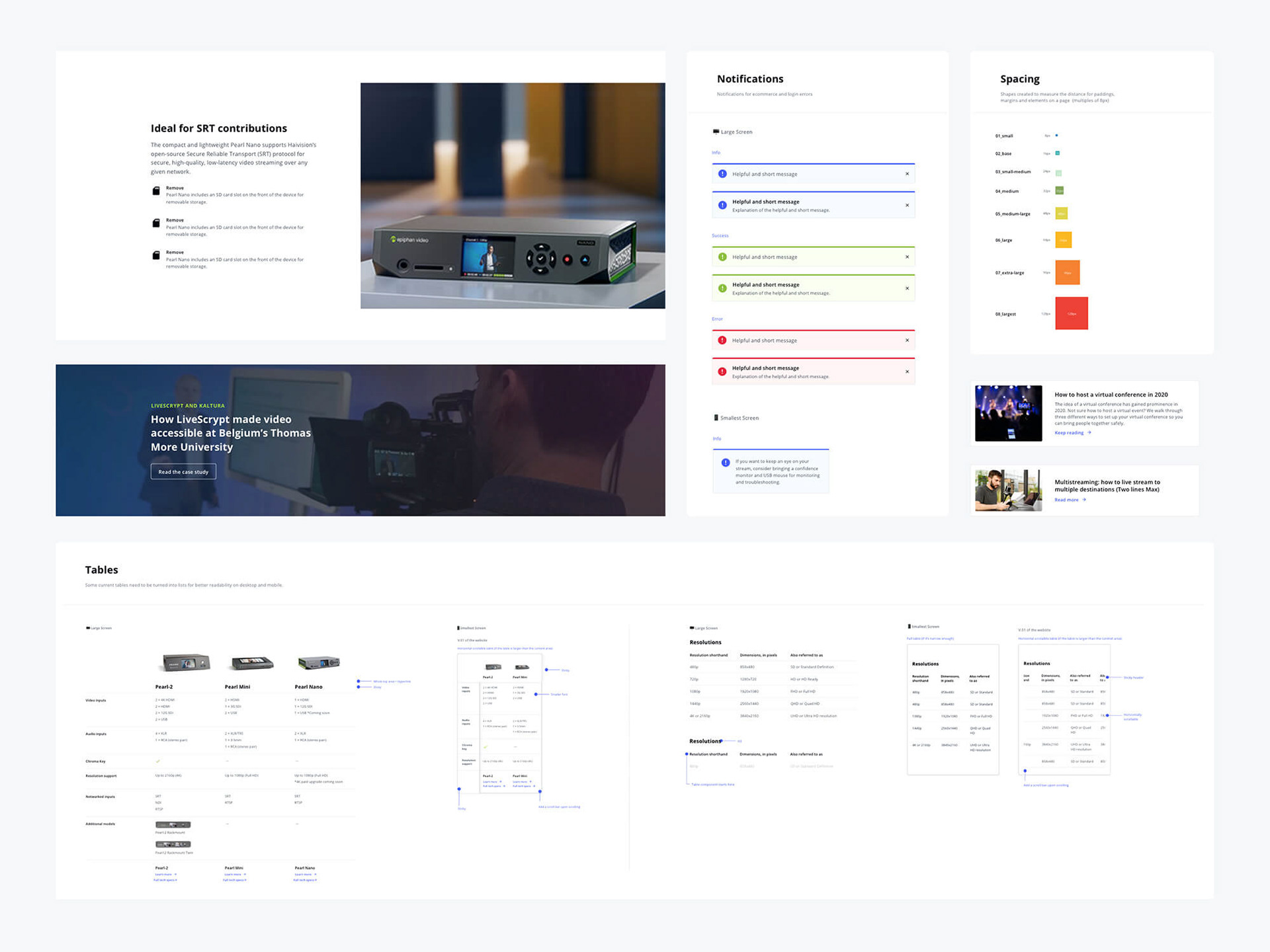
Task: Click the Pearl Nano device image in the table
Action: [319, 662]
